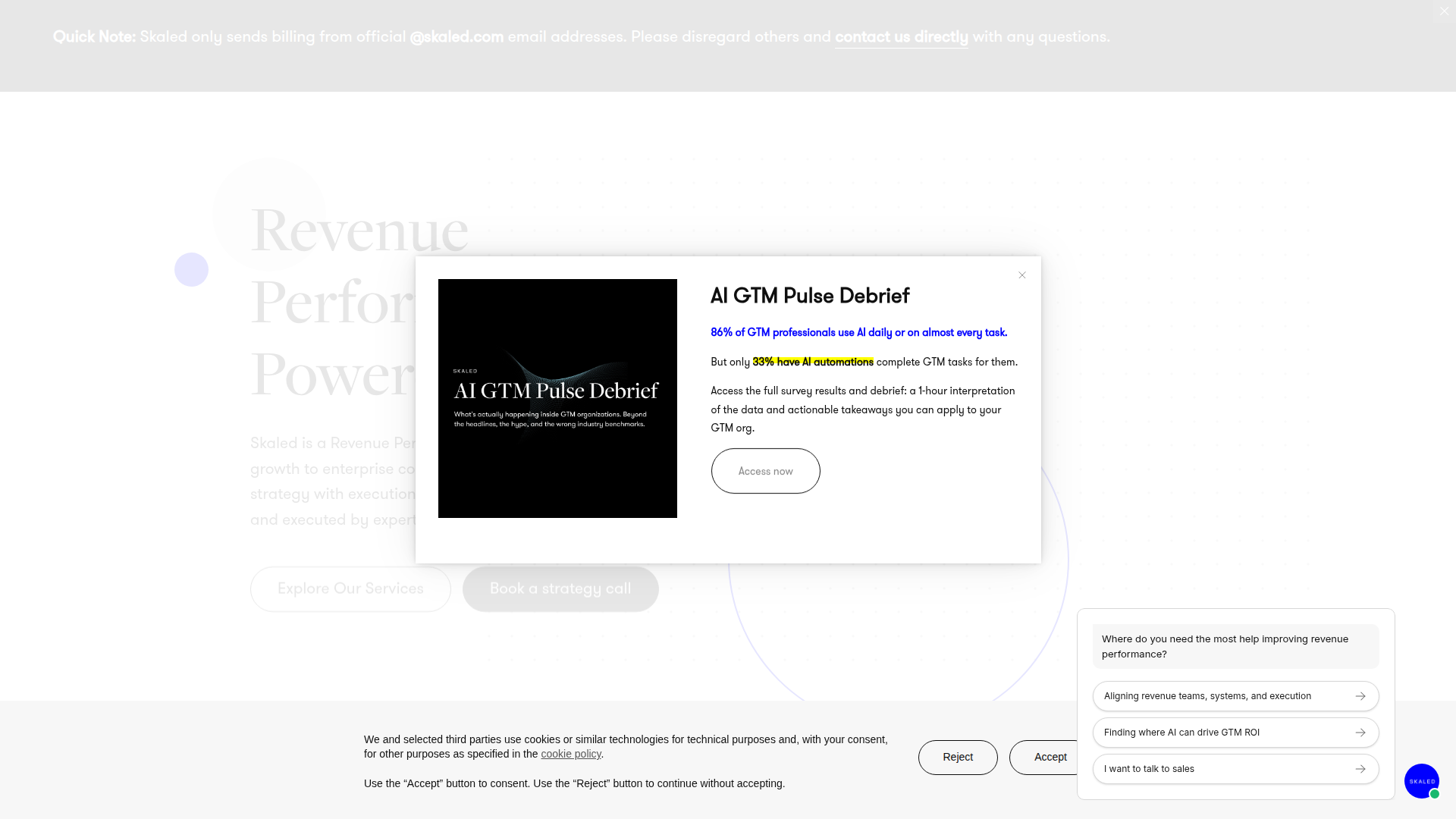Close the AI GTM Pulse Debrief popup
Image resolution: width=1456 pixels, height=819 pixels.
(x=1022, y=275)
